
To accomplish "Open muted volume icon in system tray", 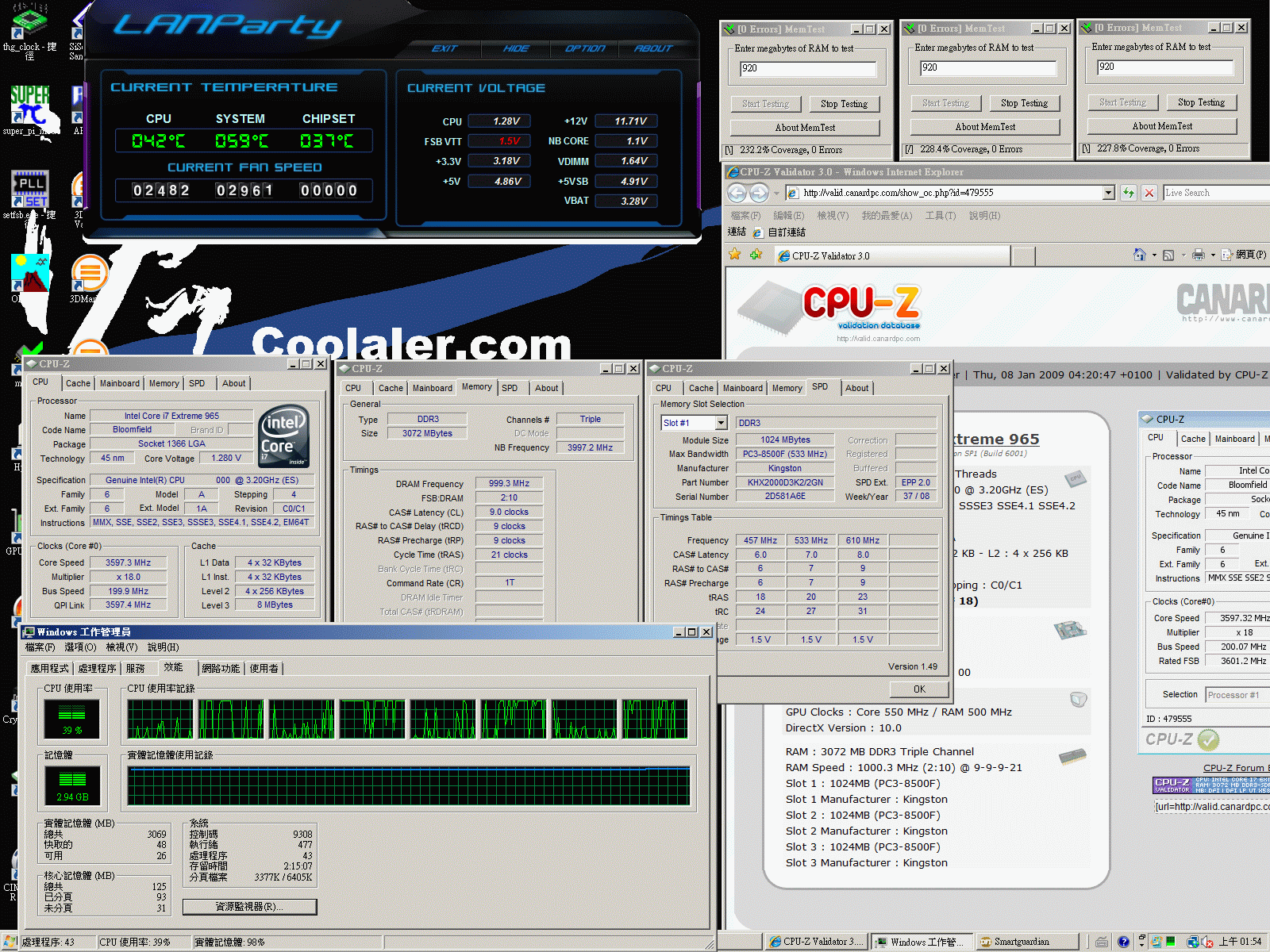I will [1207, 942].
